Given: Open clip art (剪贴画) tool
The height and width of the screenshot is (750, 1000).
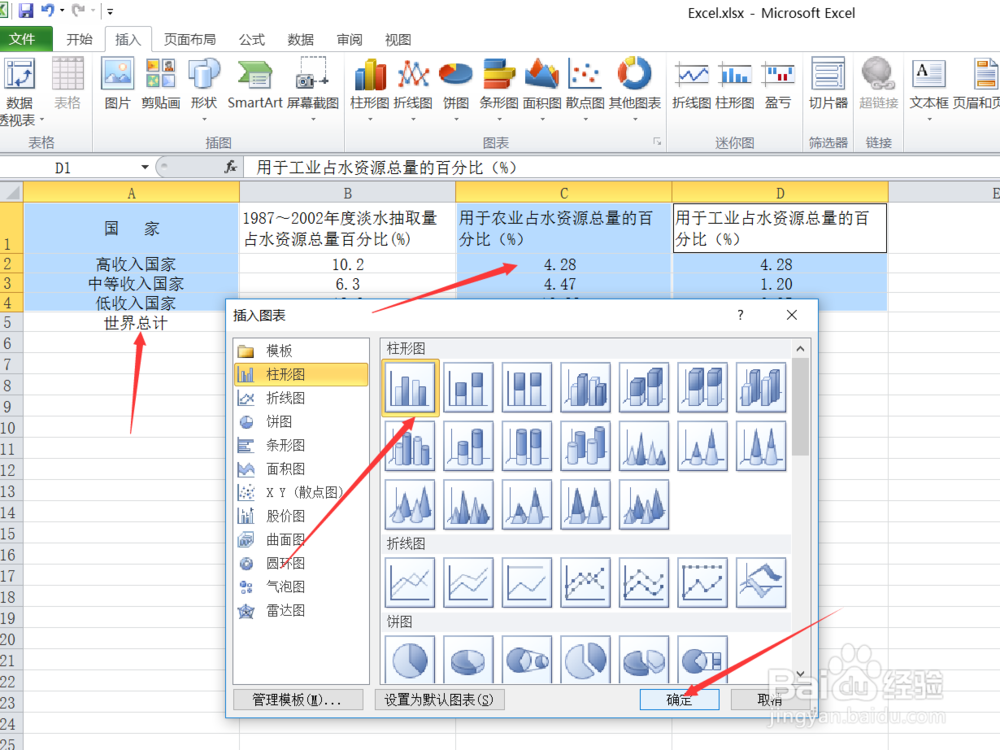Looking at the screenshot, I should pos(161,84).
